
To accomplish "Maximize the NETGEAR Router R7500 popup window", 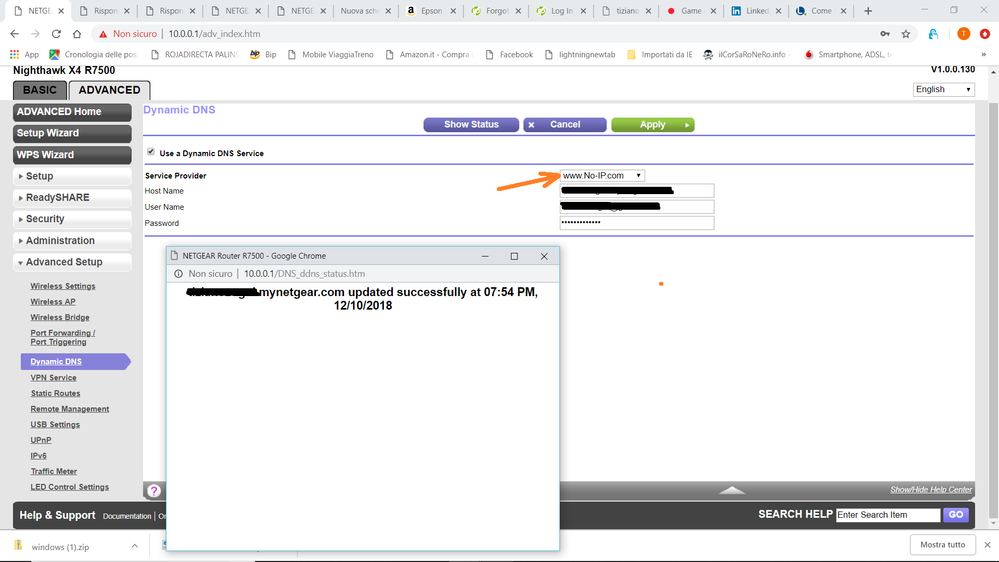I will coord(514,256).
